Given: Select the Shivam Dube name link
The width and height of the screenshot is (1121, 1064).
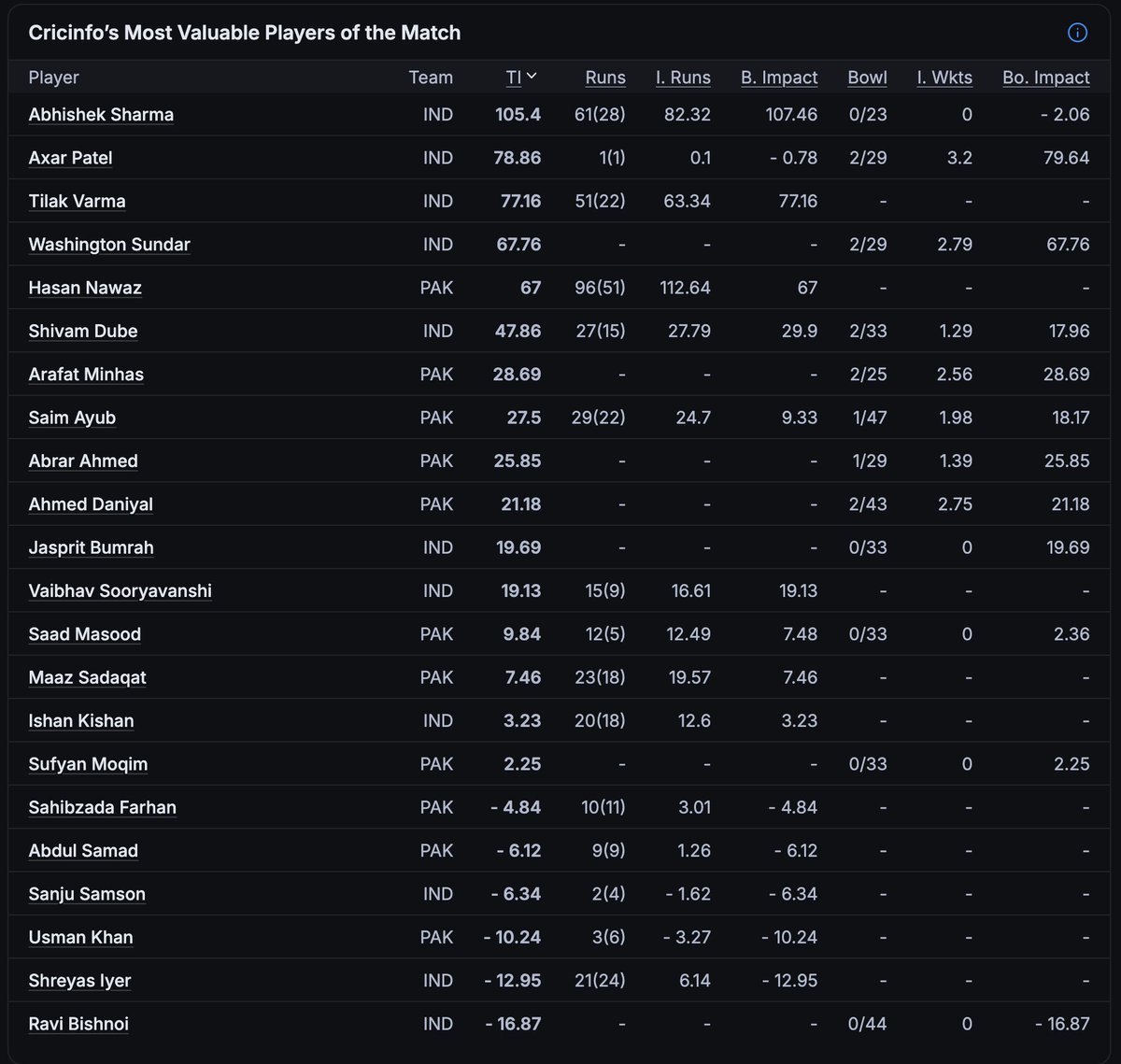Looking at the screenshot, I should (83, 331).
